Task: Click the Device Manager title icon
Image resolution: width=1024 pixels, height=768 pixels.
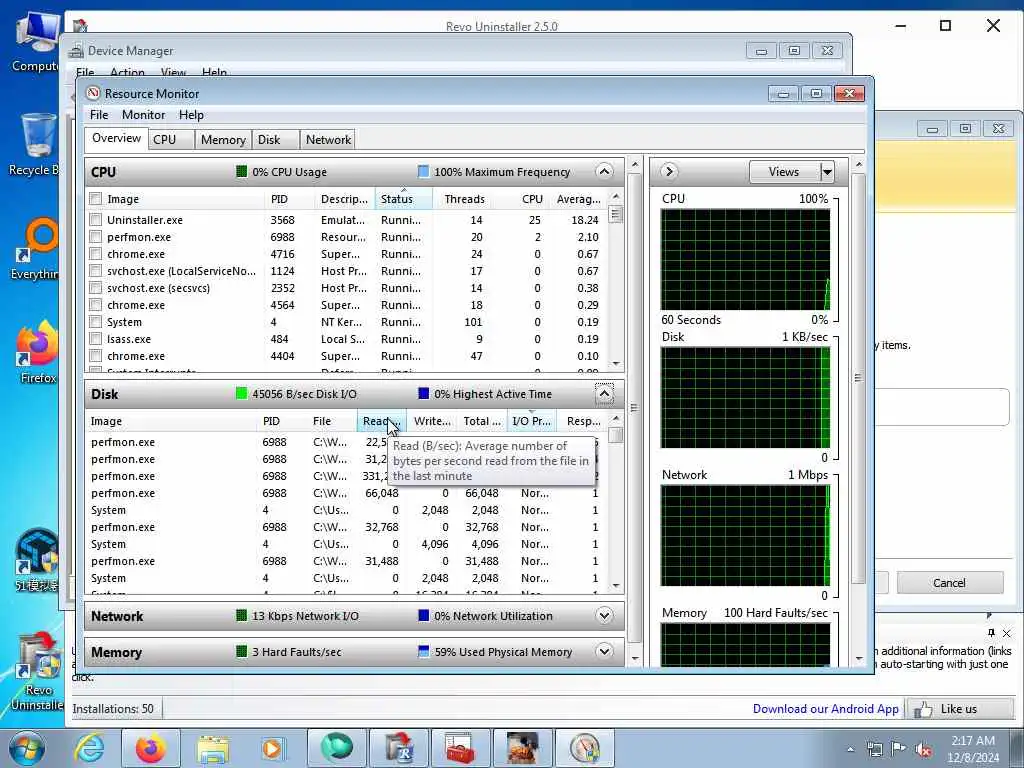Action: coord(77,50)
